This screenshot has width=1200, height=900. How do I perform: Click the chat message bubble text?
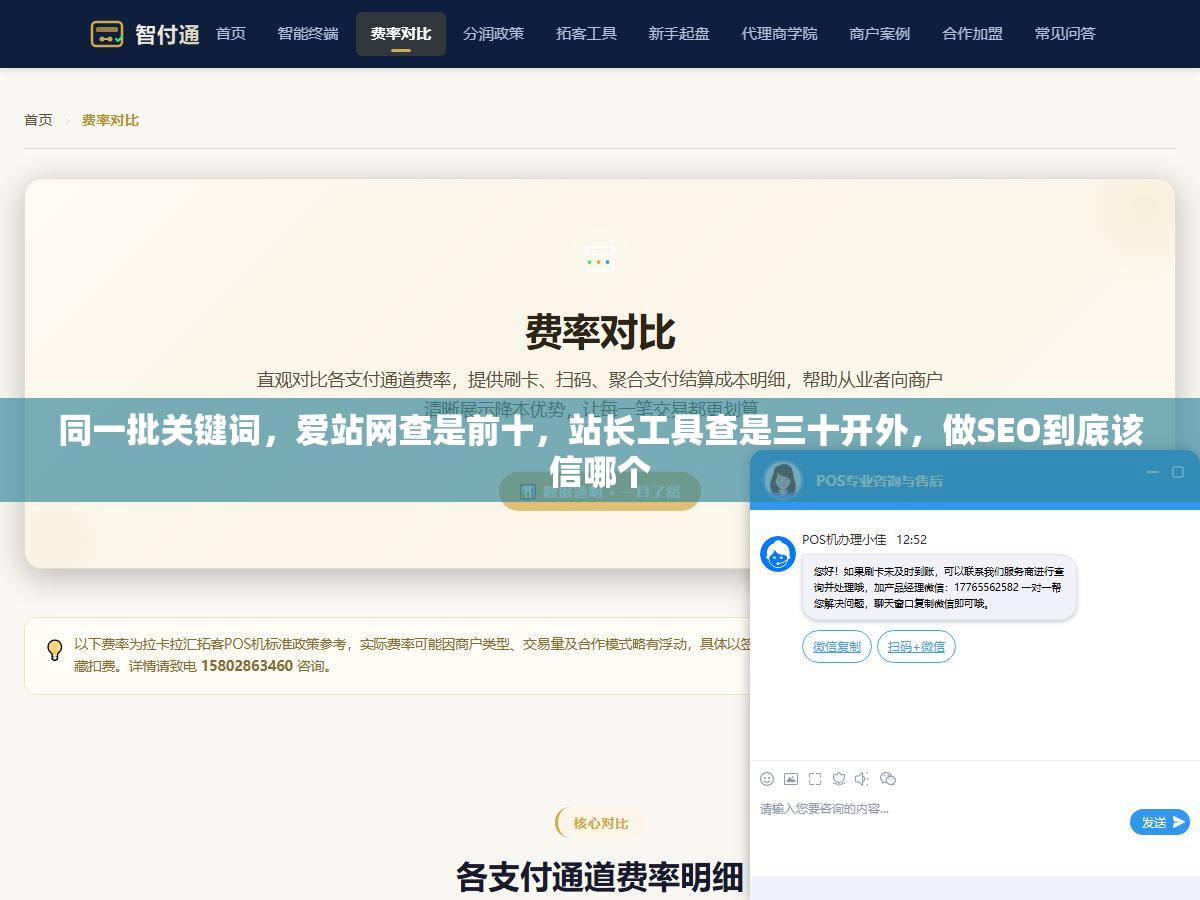click(939, 587)
